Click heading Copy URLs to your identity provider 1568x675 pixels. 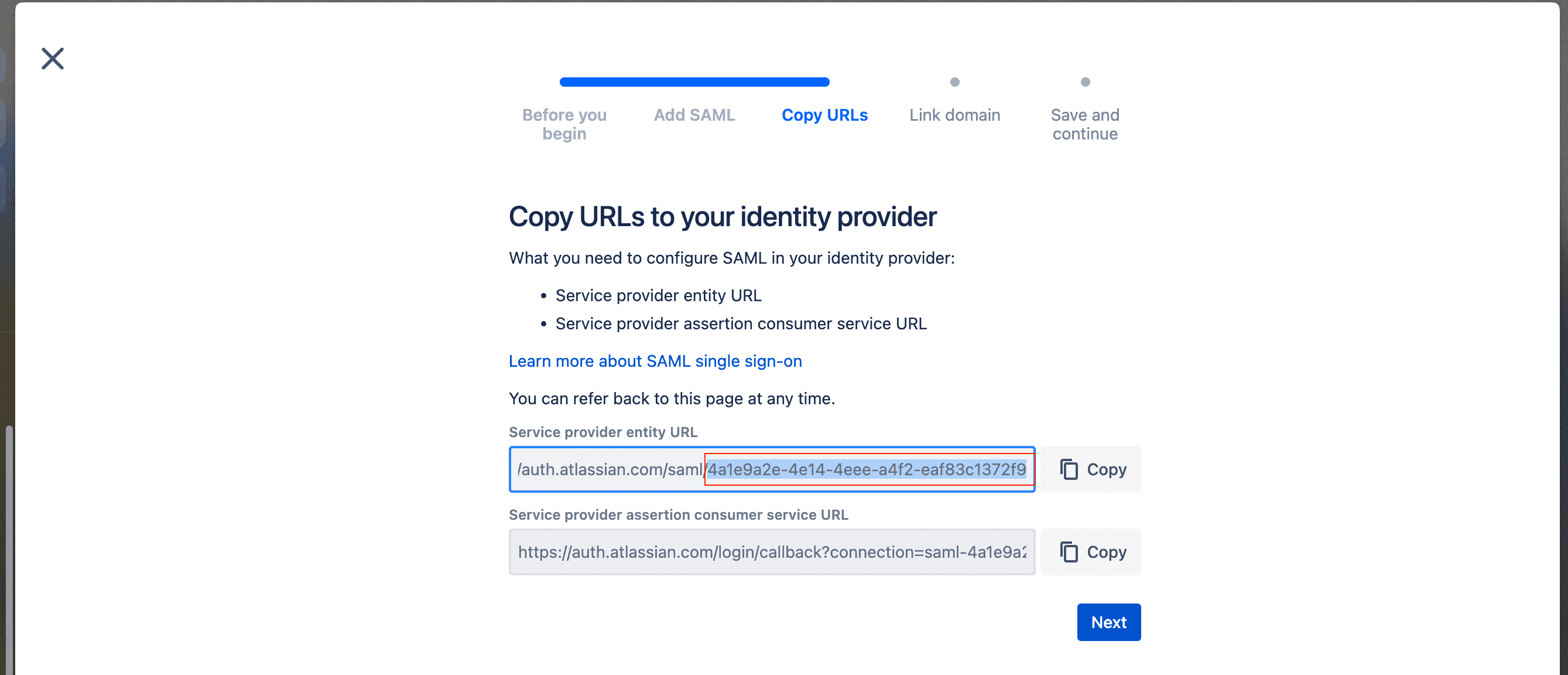(x=722, y=217)
